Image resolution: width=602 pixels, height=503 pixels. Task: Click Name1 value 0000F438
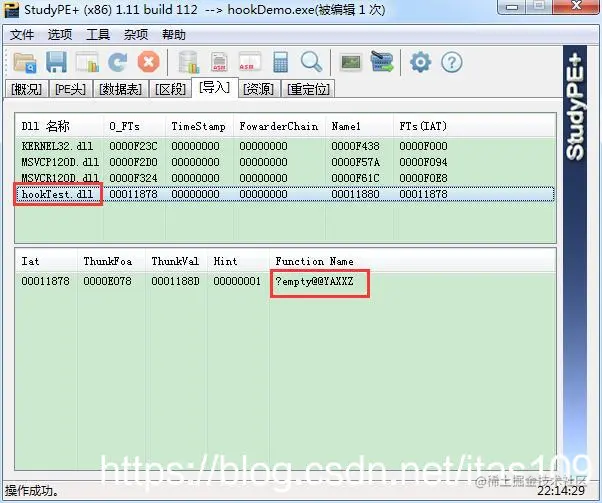pyautogui.click(x=356, y=146)
